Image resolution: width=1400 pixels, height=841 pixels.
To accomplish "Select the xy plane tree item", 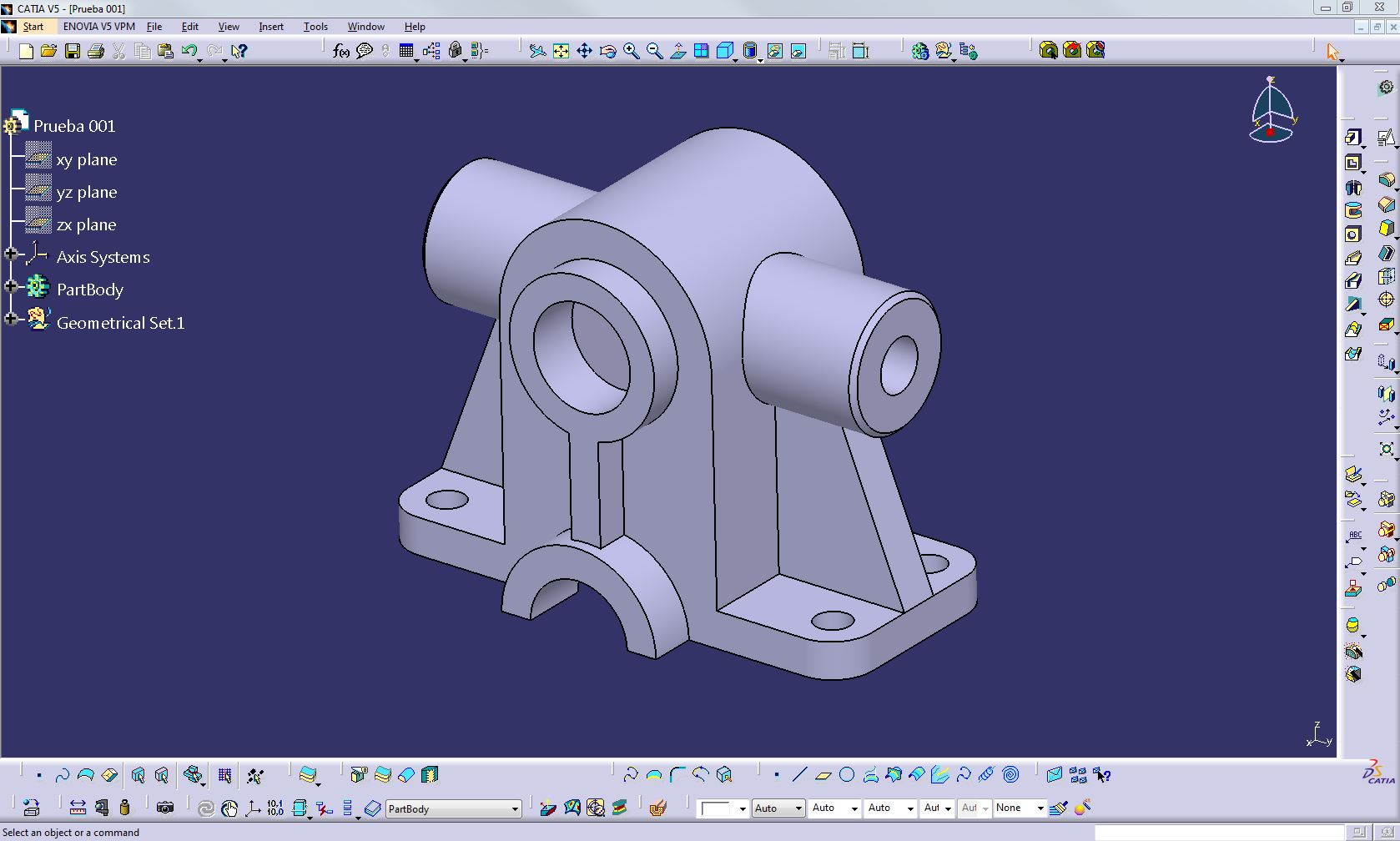I will pos(87,159).
